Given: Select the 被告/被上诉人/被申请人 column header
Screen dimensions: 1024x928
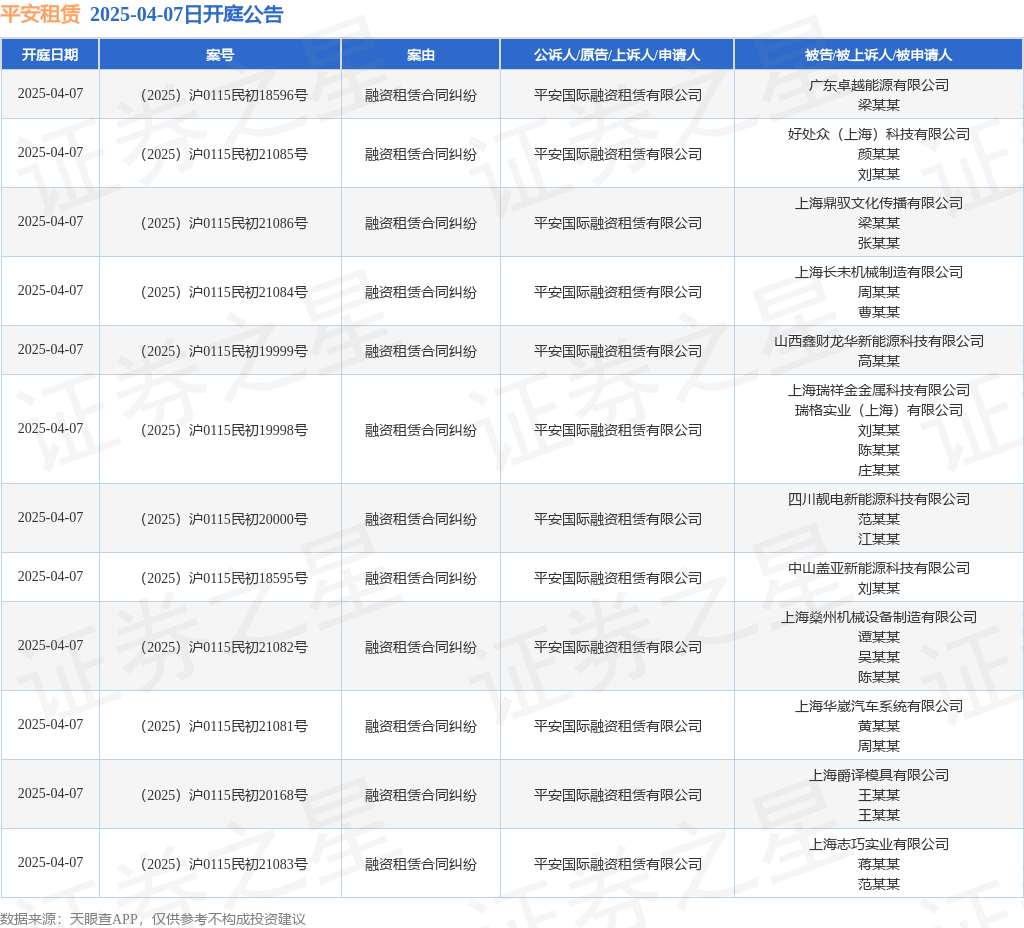Looking at the screenshot, I should click(x=878, y=55).
